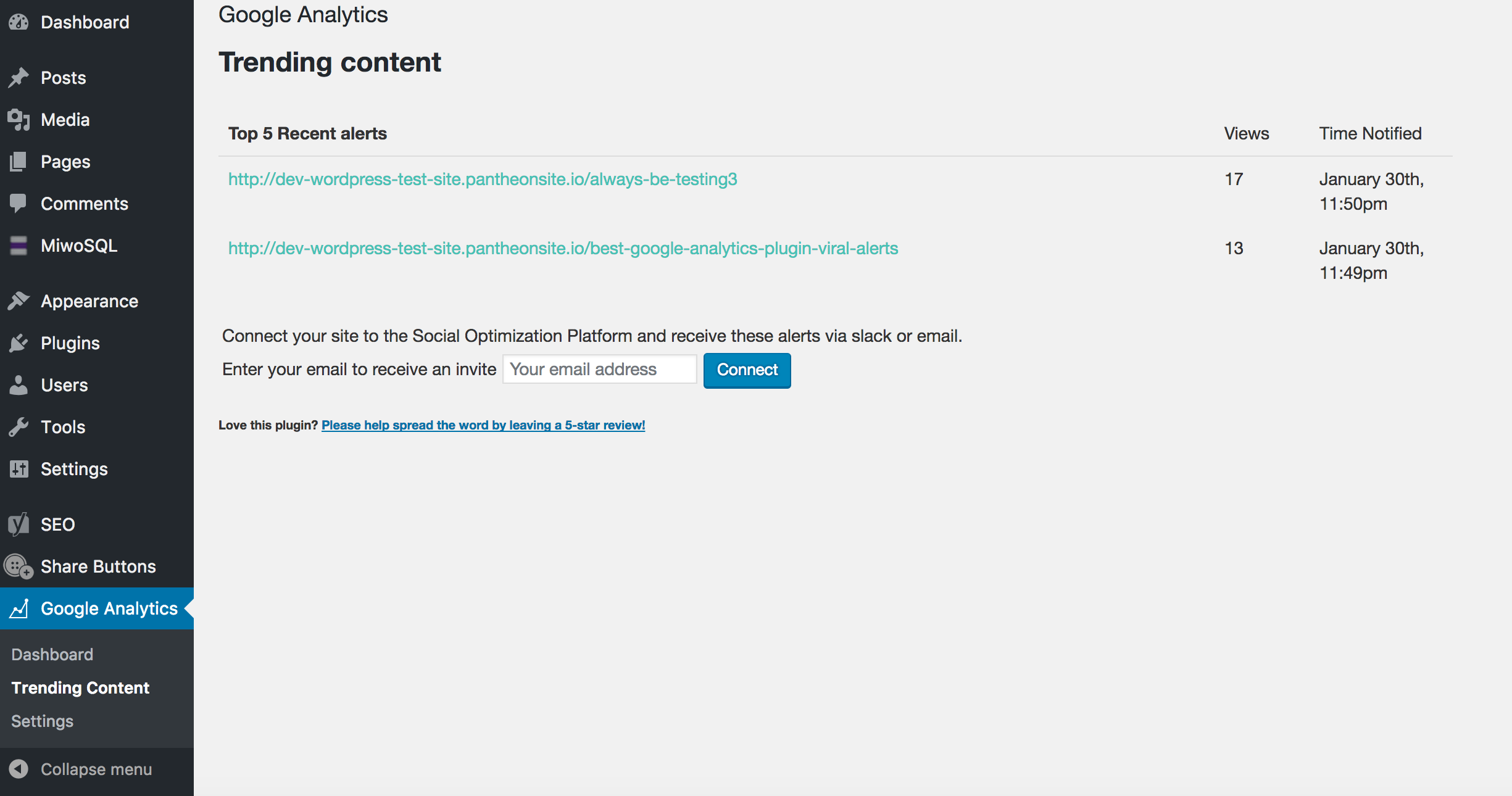
Task: Click the Yoast SEO icon
Action: pos(19,524)
